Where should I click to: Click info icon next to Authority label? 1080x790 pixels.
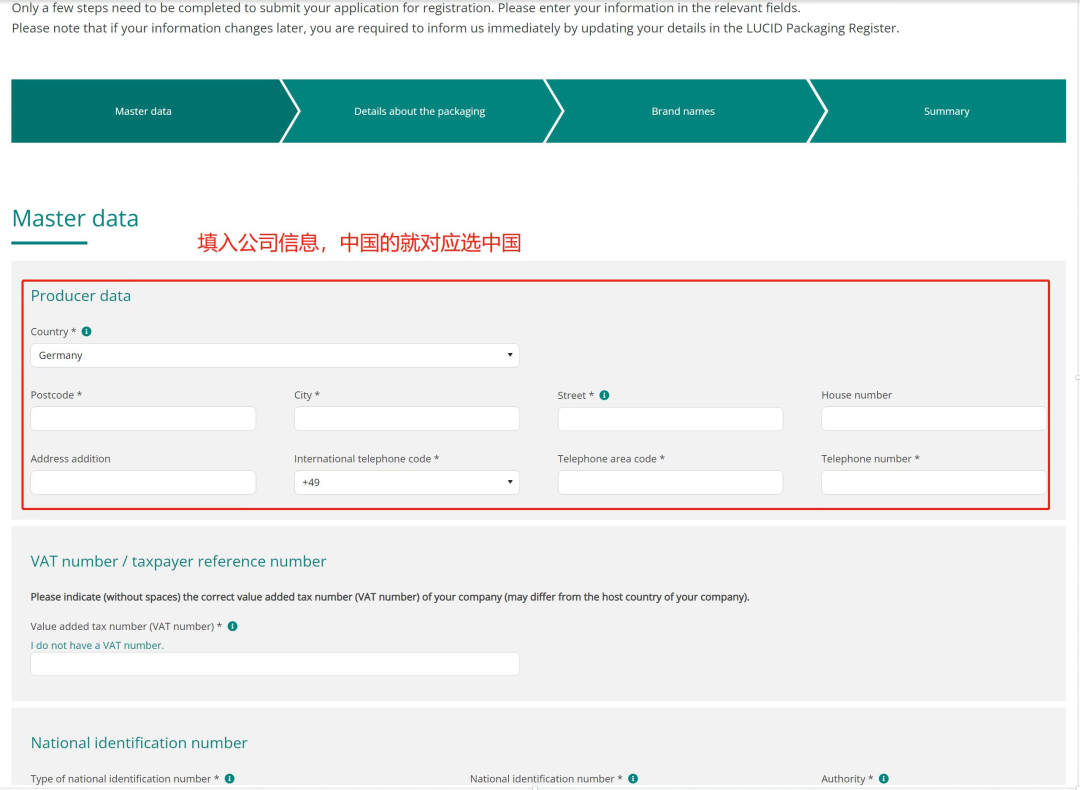884,778
